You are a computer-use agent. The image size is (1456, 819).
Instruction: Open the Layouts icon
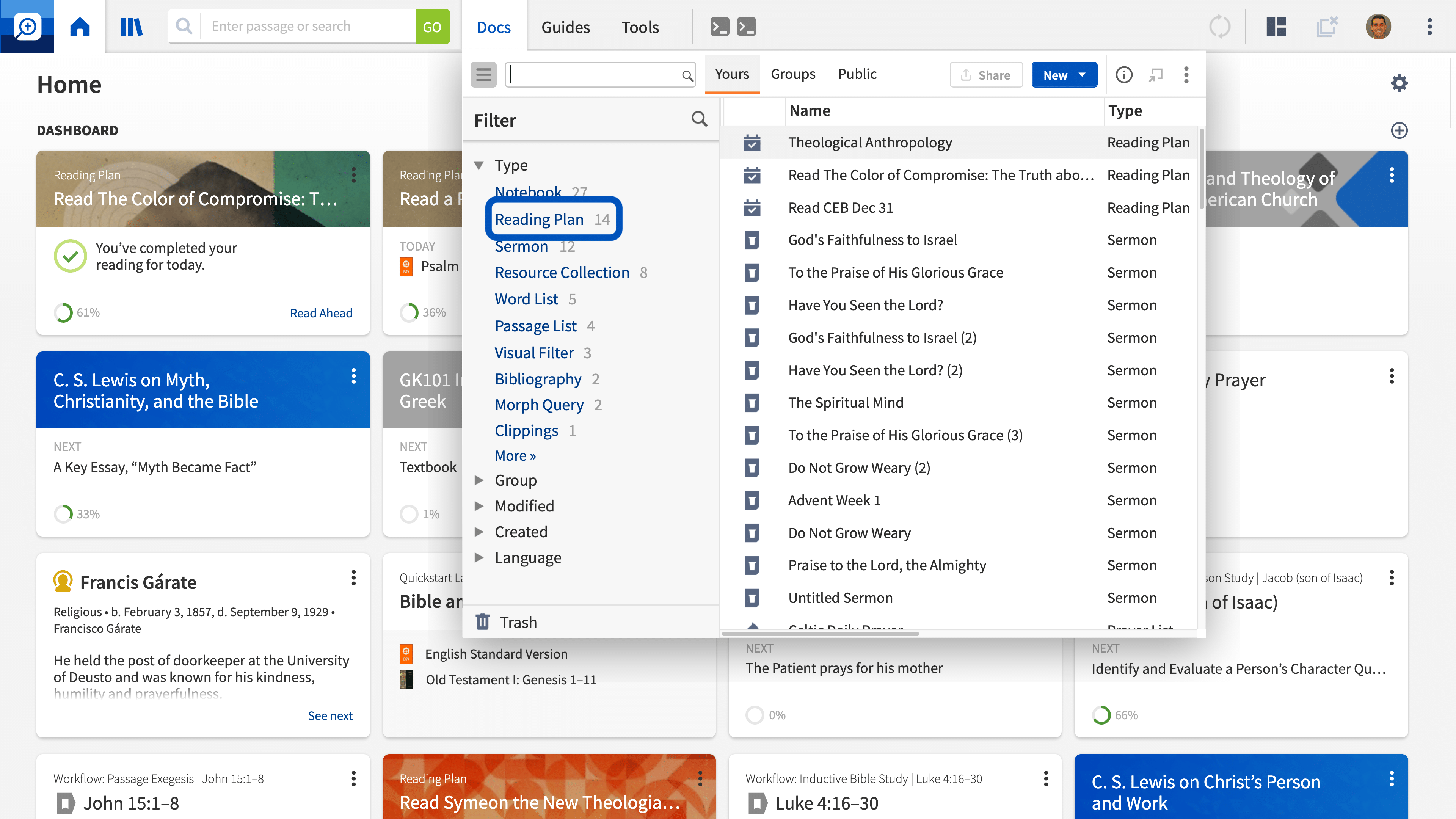[x=1276, y=27]
